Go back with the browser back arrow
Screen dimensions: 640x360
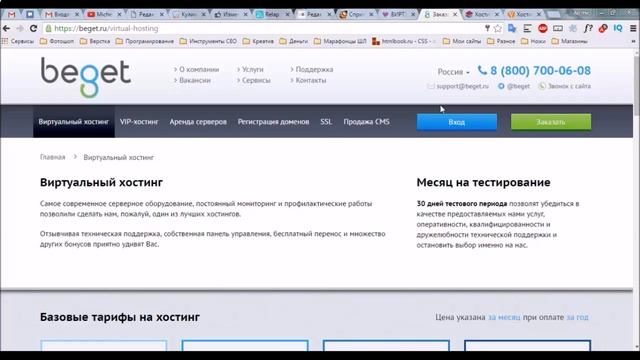(x=6, y=28)
